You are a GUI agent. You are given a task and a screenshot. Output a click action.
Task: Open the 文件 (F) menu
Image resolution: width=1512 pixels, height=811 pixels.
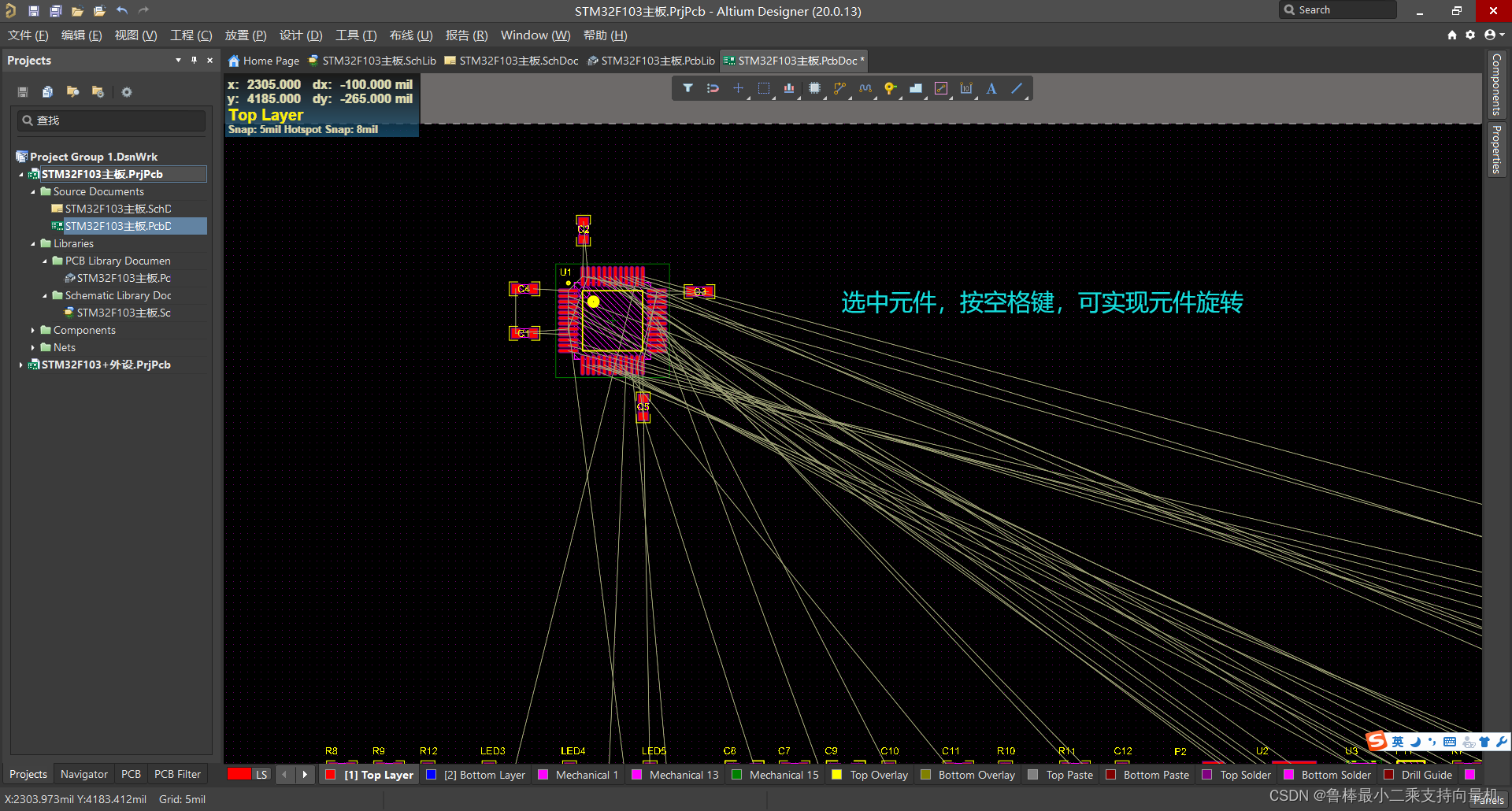tap(28, 35)
